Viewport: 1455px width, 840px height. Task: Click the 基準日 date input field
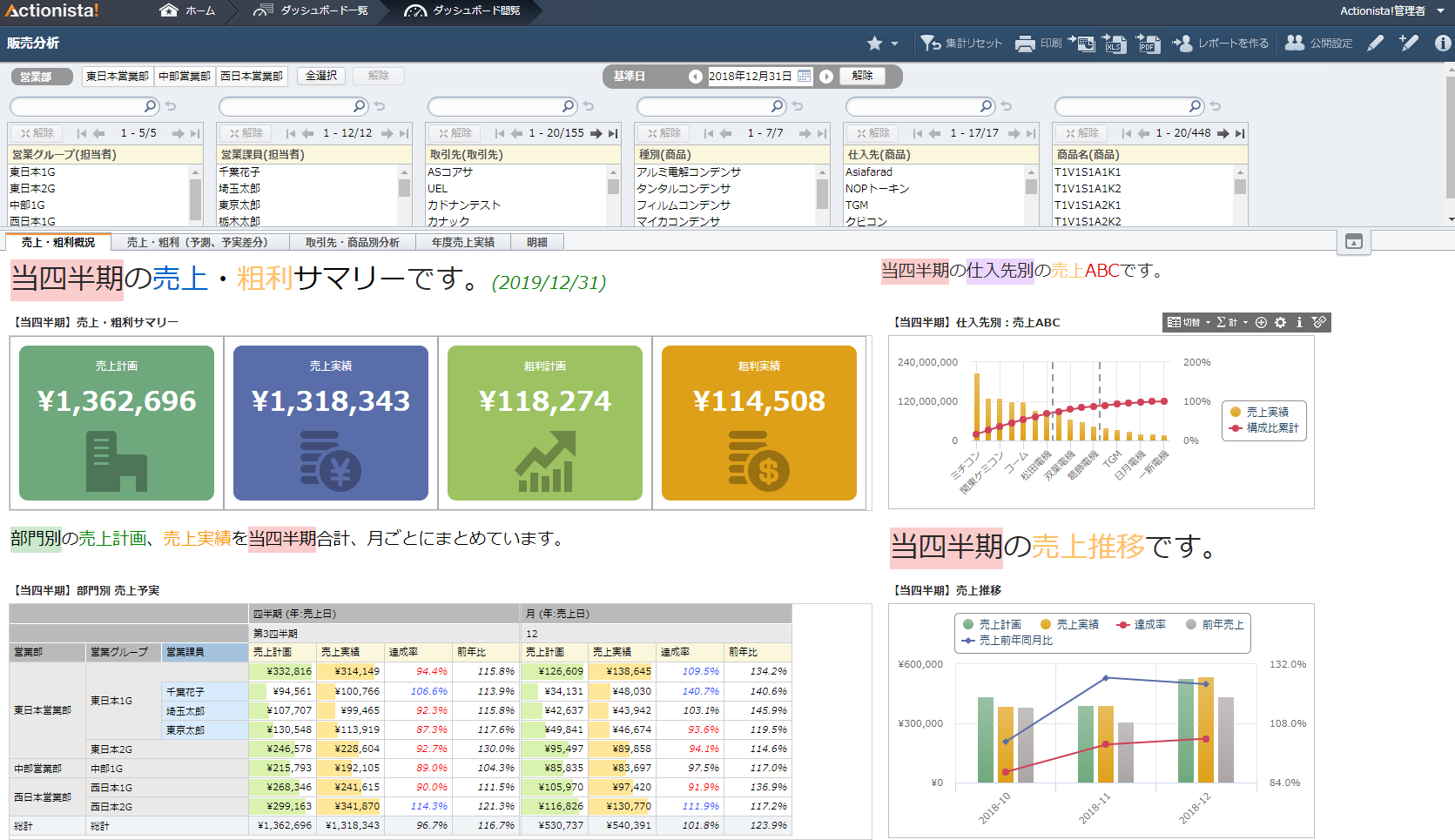[751, 77]
